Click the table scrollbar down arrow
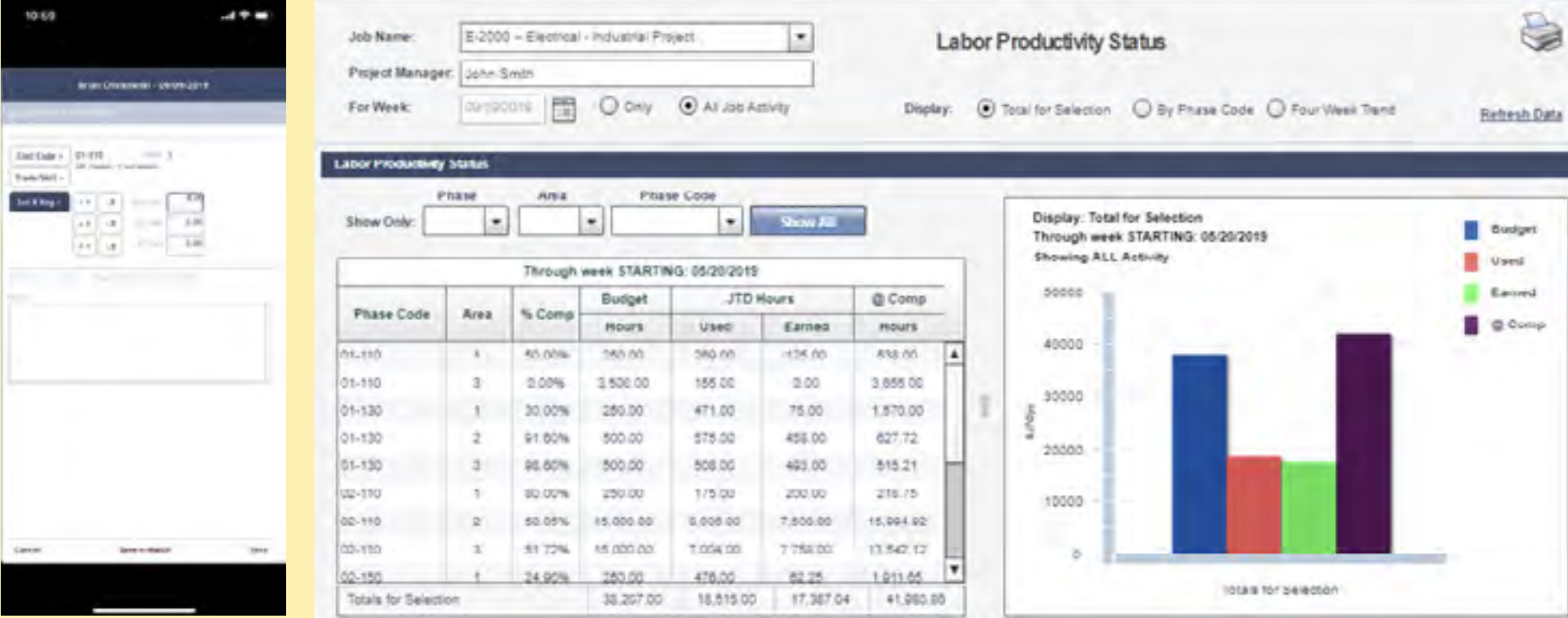The height and width of the screenshot is (618, 1568). (954, 569)
